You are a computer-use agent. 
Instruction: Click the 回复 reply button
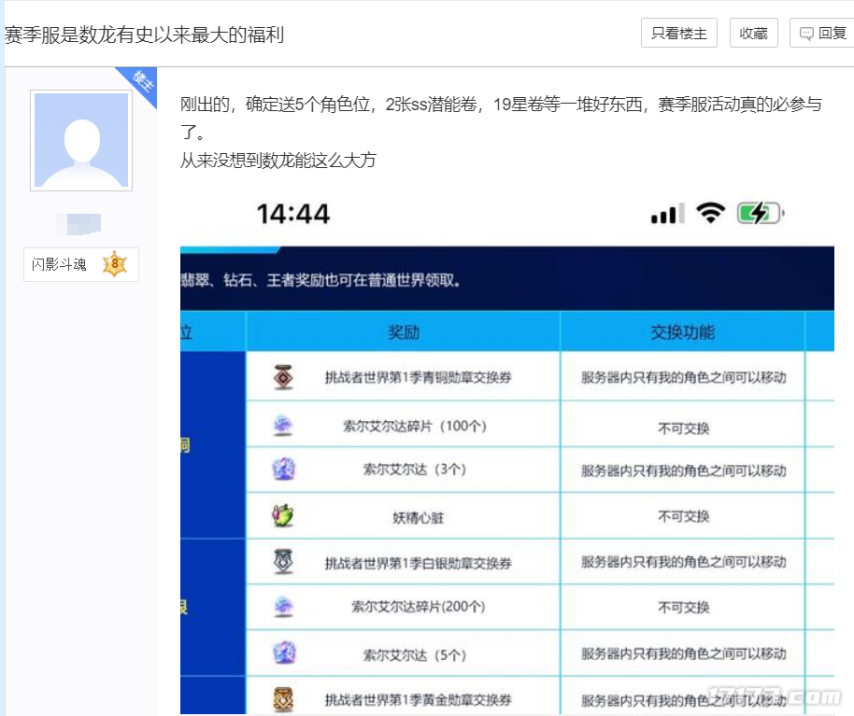[x=831, y=33]
